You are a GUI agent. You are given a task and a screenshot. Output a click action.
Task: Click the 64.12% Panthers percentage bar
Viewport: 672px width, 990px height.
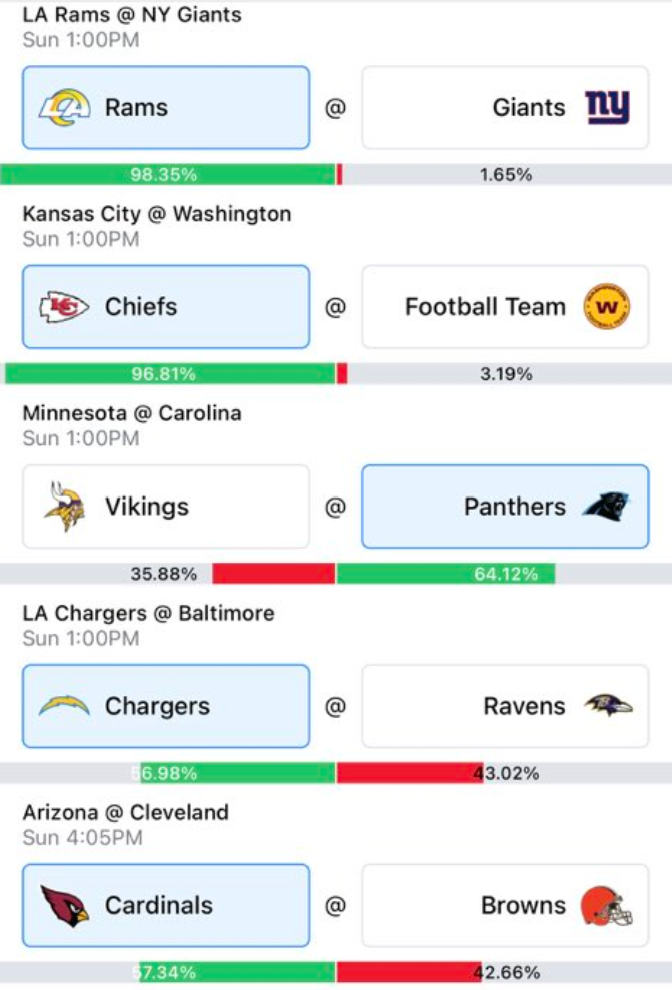pos(446,574)
